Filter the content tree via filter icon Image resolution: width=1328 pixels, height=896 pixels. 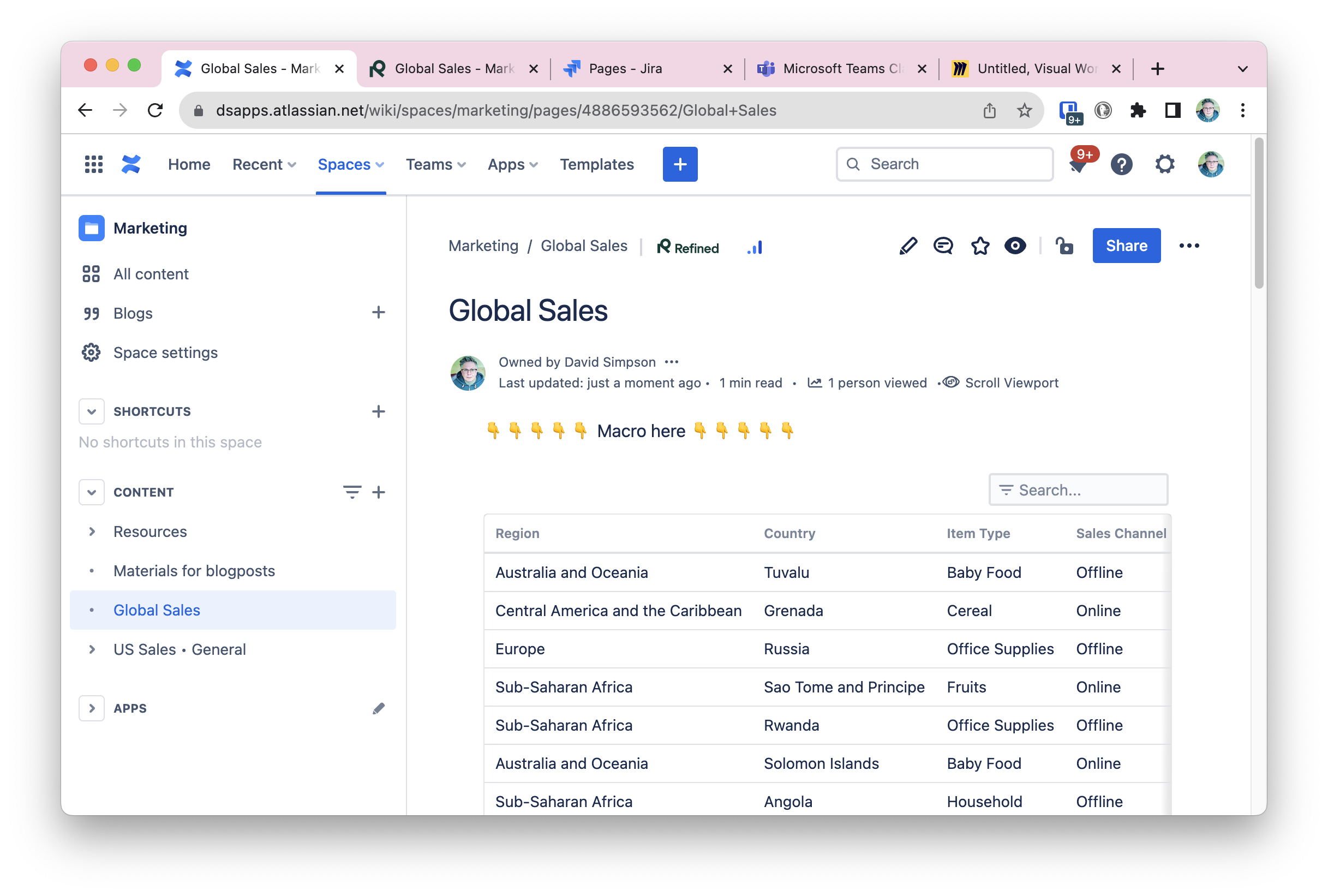click(352, 492)
